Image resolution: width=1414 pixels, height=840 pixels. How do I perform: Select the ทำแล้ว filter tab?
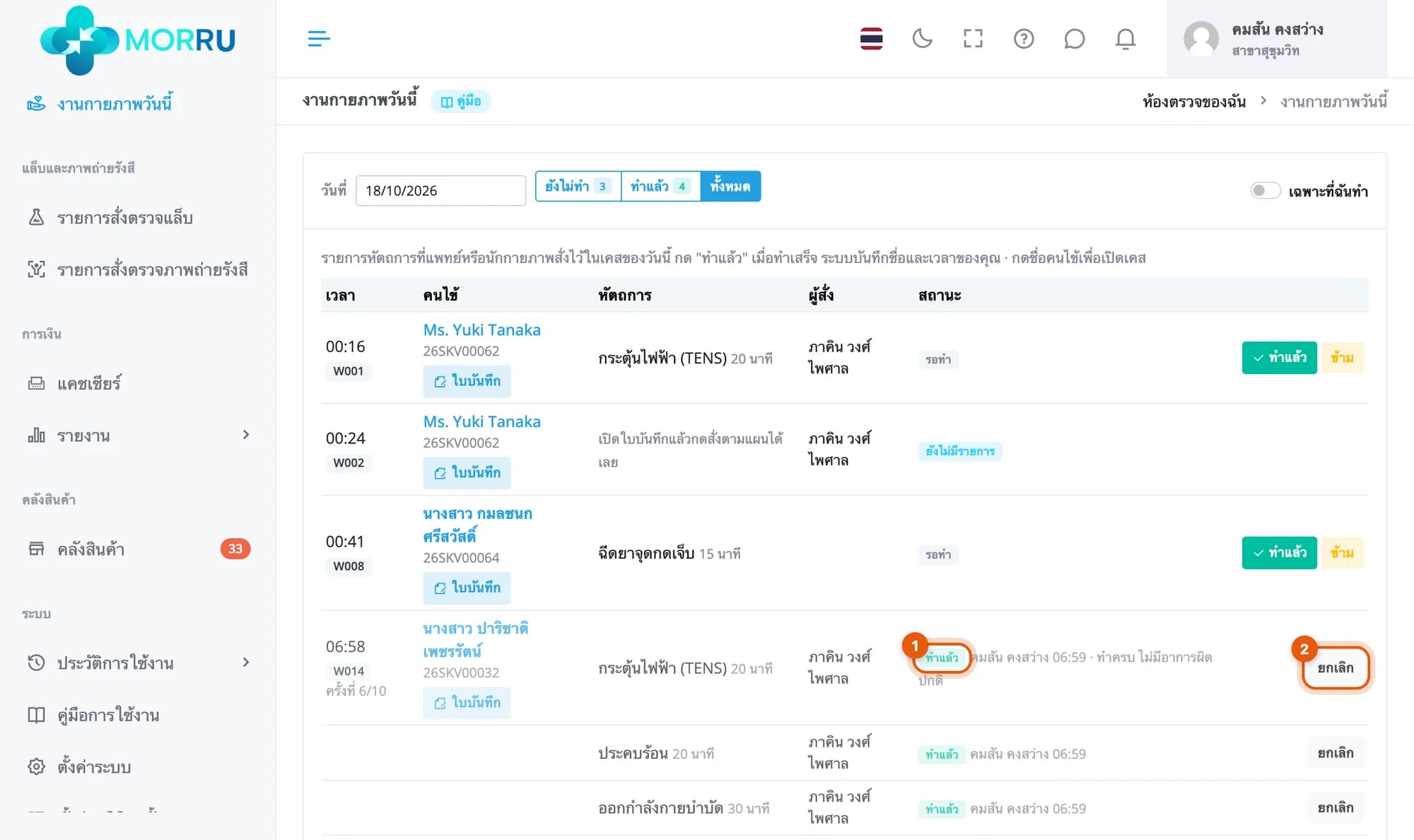[x=660, y=186]
